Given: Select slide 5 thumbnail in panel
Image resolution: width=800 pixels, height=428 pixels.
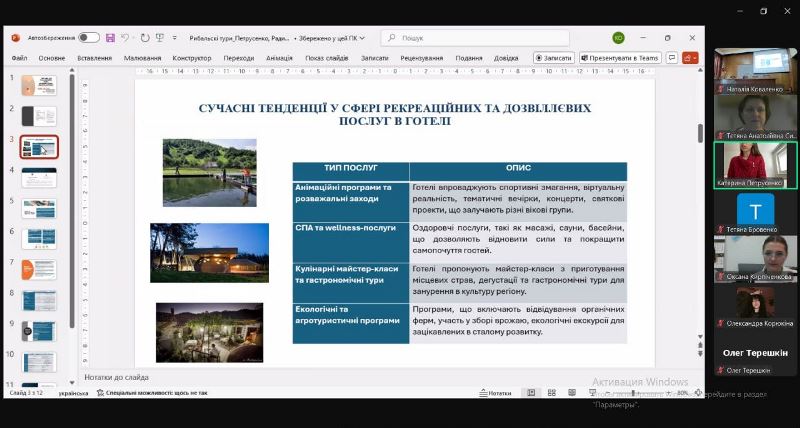Looking at the screenshot, I should pyautogui.click(x=39, y=208).
